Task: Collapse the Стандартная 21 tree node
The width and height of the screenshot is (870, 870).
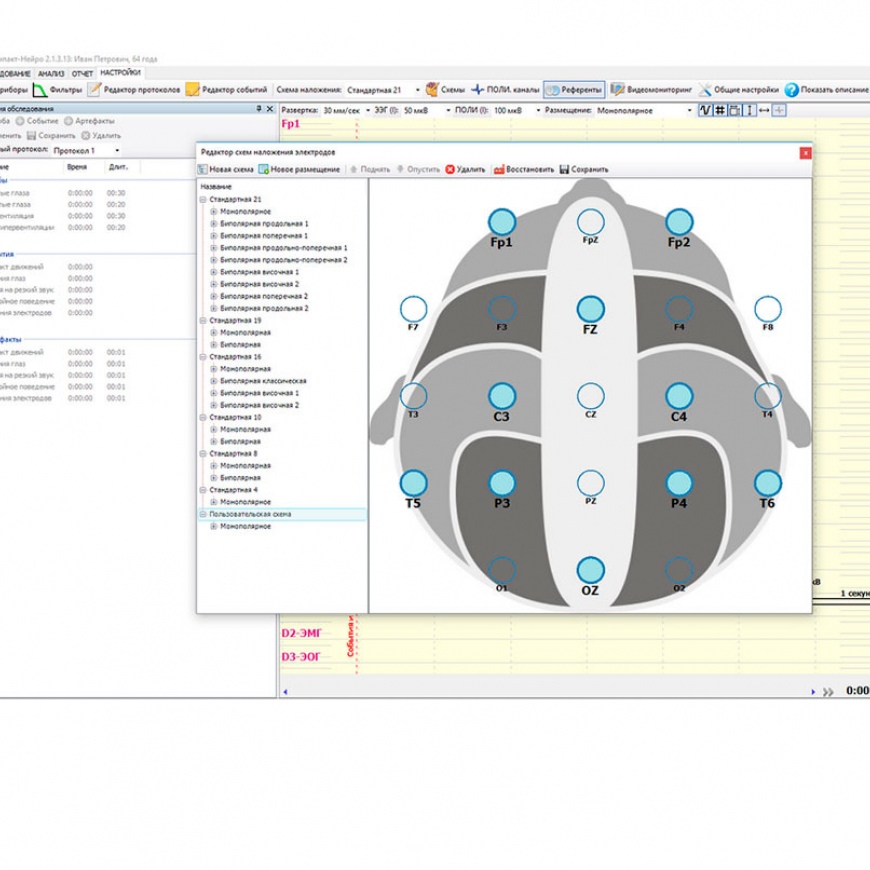Action: coord(203,199)
